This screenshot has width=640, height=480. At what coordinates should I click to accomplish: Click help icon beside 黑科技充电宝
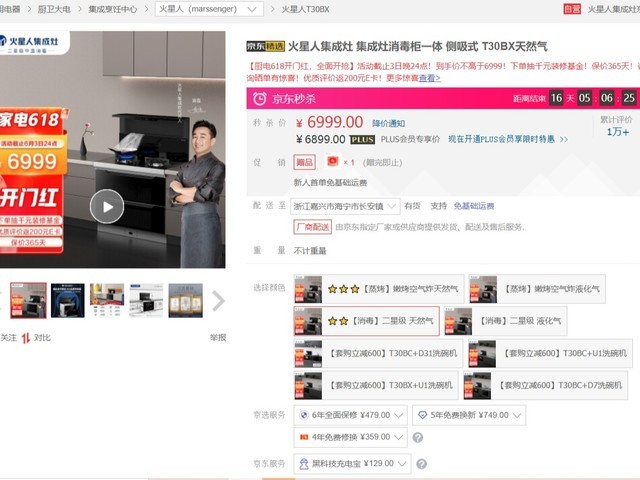coord(422,464)
